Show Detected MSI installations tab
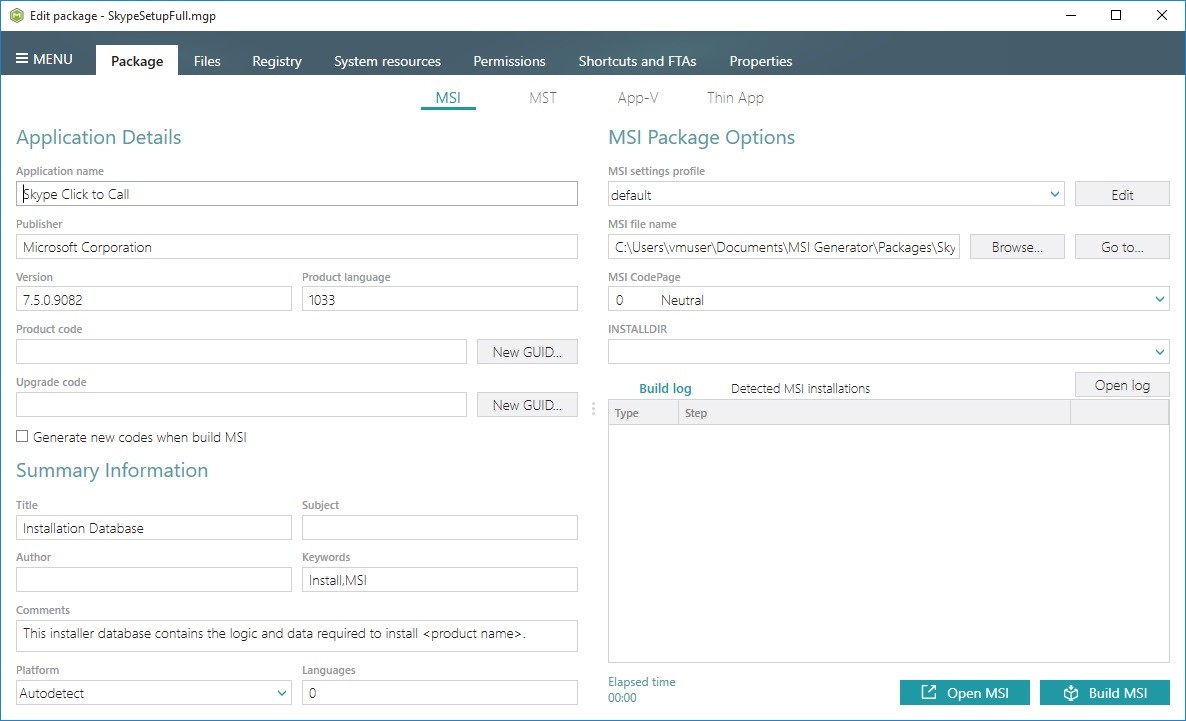Screen dimensions: 1186x721 tap(800, 388)
